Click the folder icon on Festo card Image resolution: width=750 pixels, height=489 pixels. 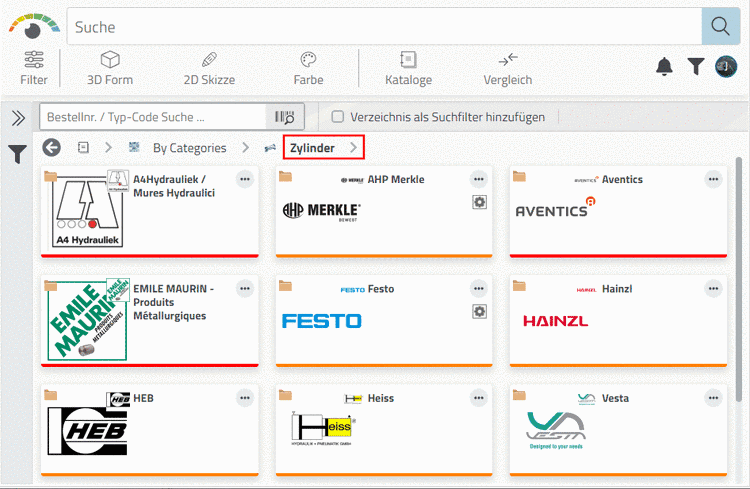pyautogui.click(x=285, y=286)
